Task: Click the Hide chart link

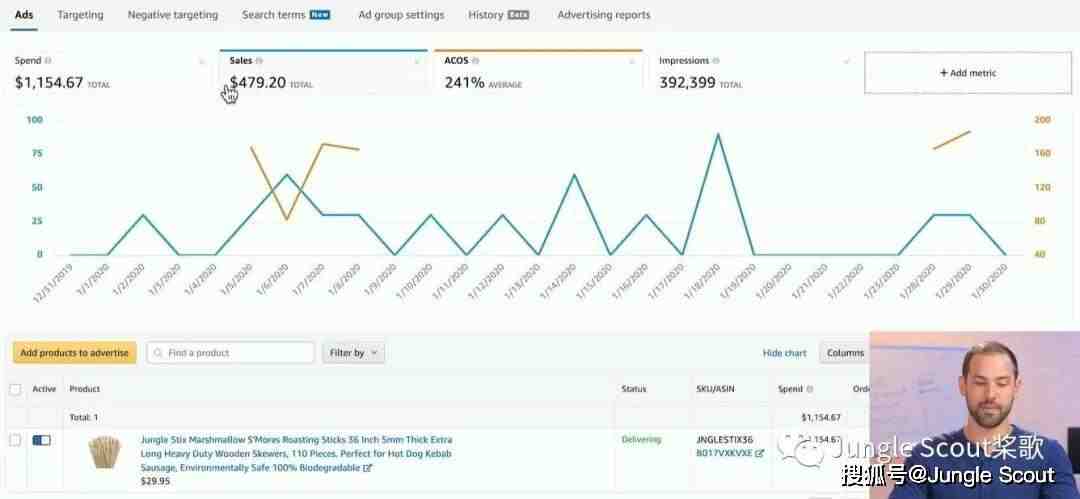Action: coord(785,353)
